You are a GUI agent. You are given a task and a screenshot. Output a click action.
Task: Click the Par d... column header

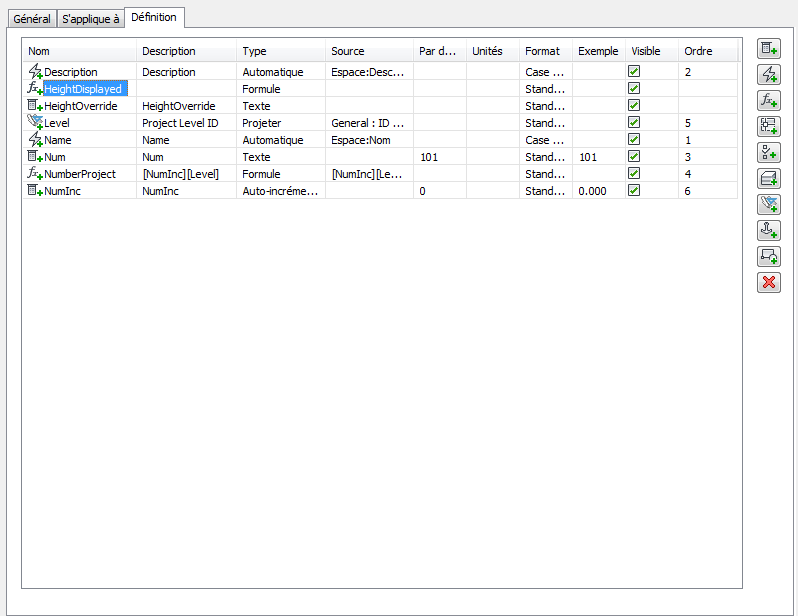click(440, 51)
